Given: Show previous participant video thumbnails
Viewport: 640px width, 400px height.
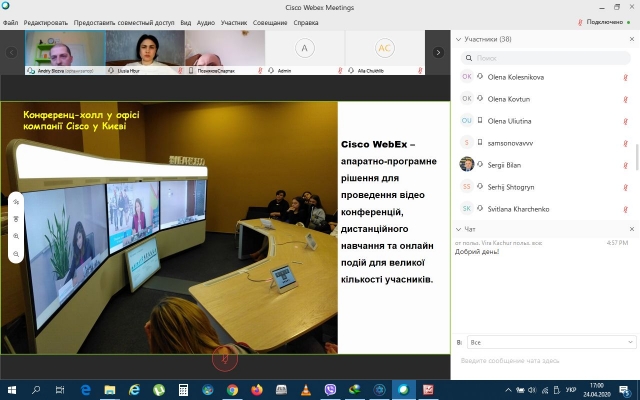Looking at the screenshot, I should (11, 52).
